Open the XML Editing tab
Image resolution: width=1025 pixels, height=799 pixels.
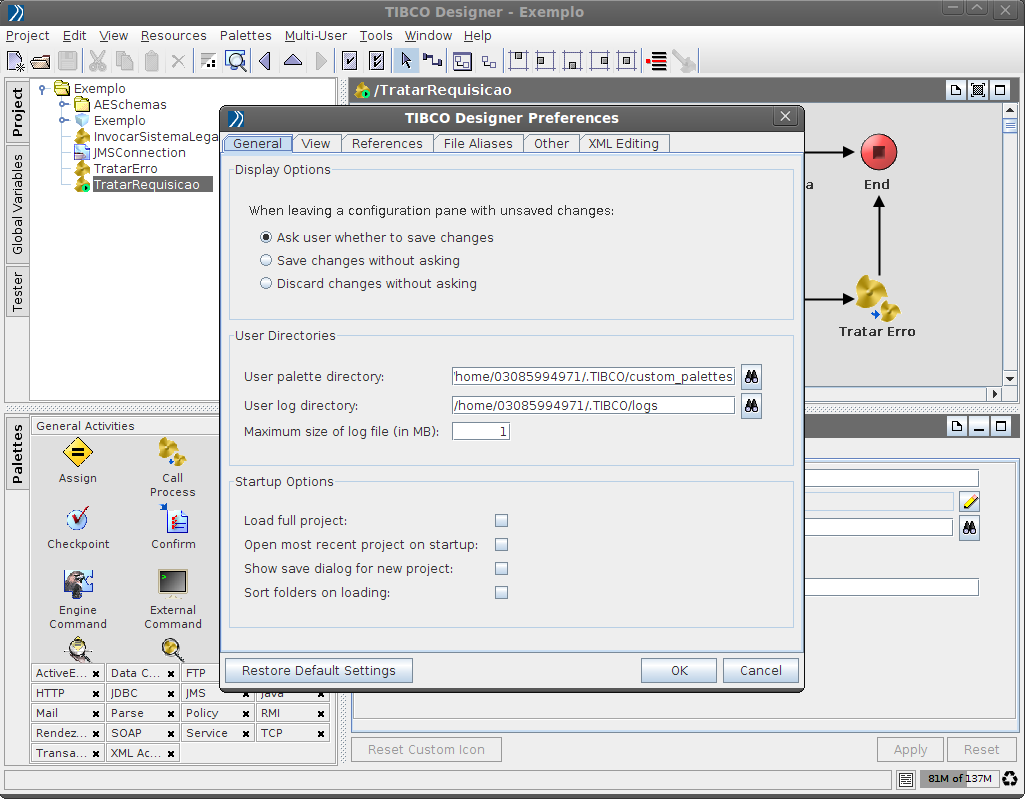pyautogui.click(x=623, y=144)
